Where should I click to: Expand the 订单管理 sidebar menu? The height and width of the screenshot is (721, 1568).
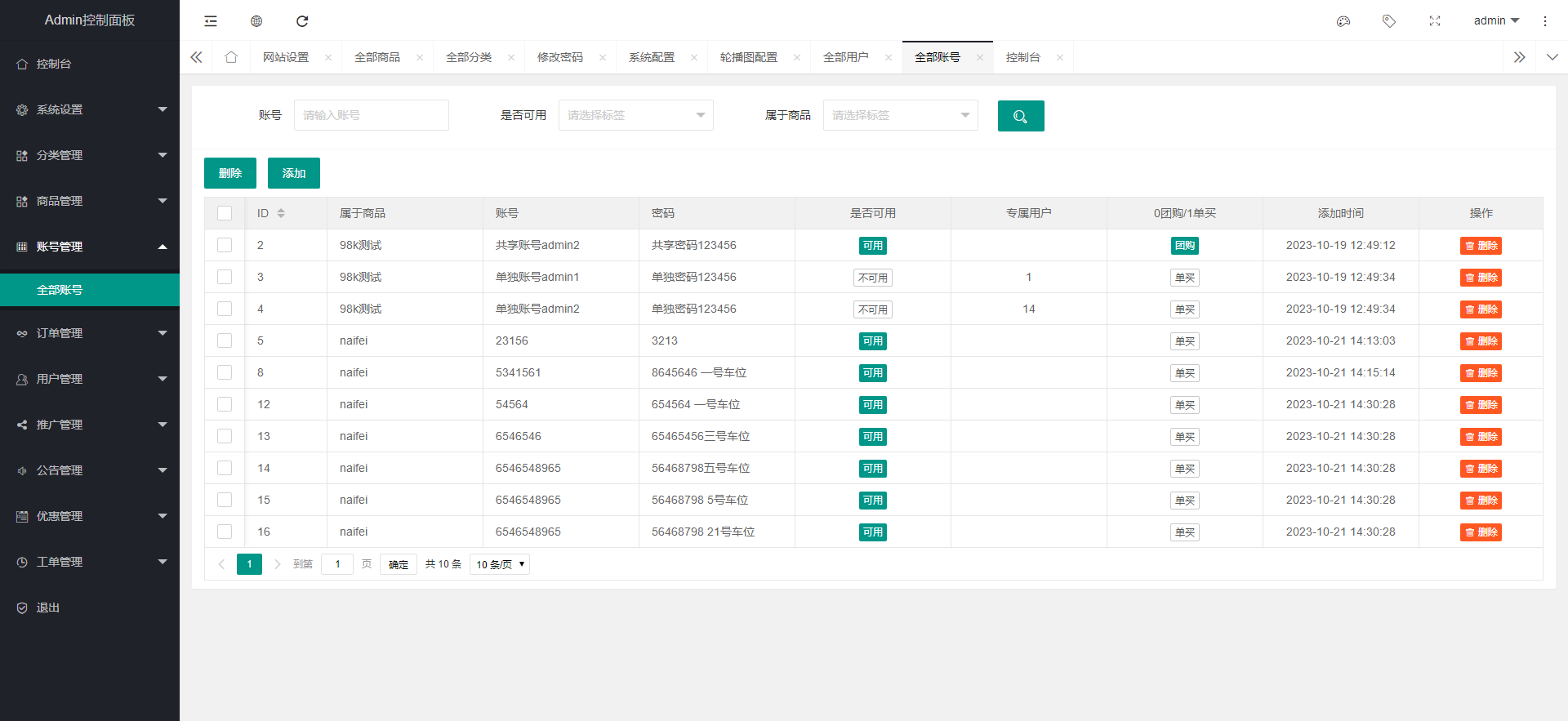click(90, 333)
